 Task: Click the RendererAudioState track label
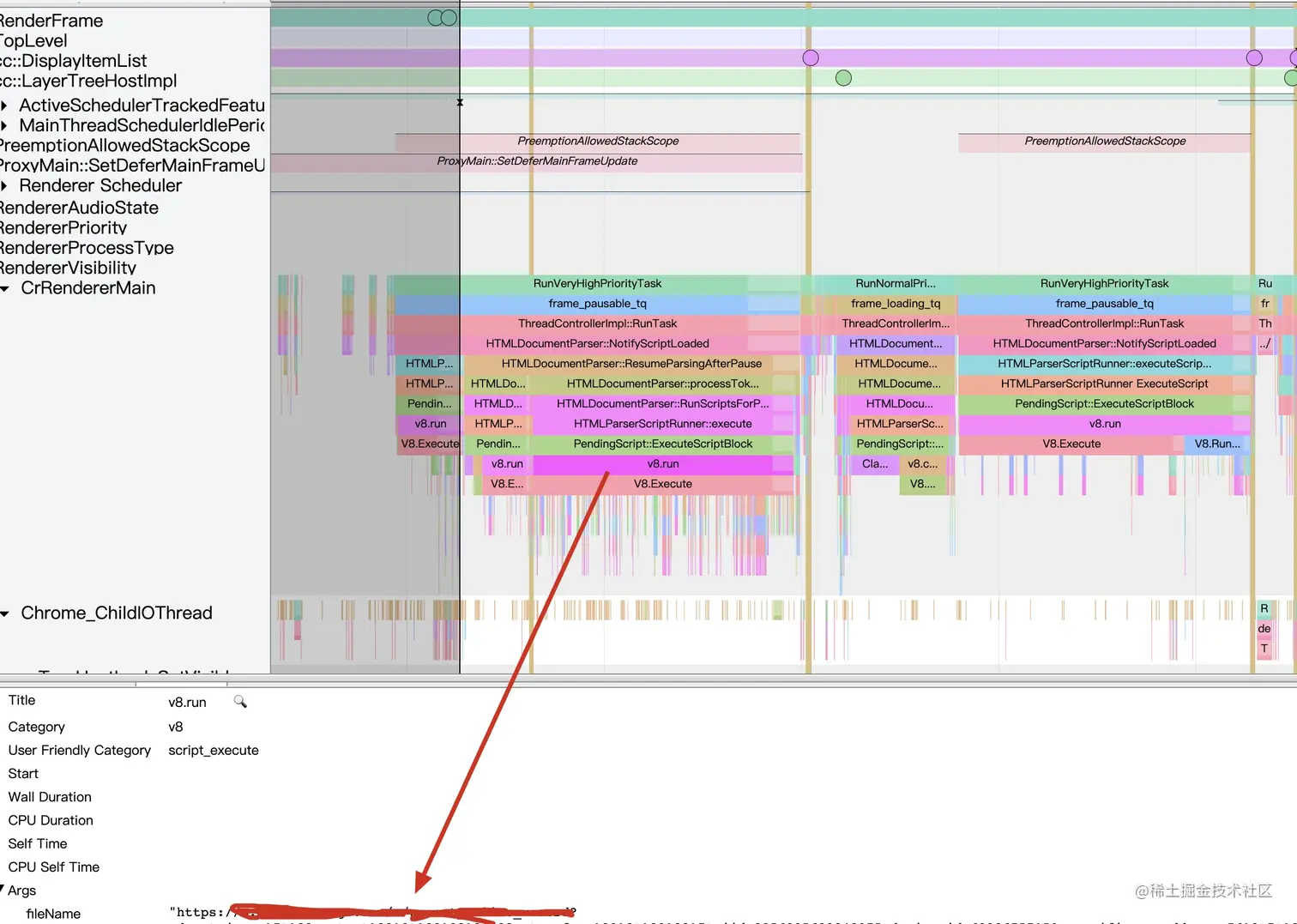tap(79, 208)
